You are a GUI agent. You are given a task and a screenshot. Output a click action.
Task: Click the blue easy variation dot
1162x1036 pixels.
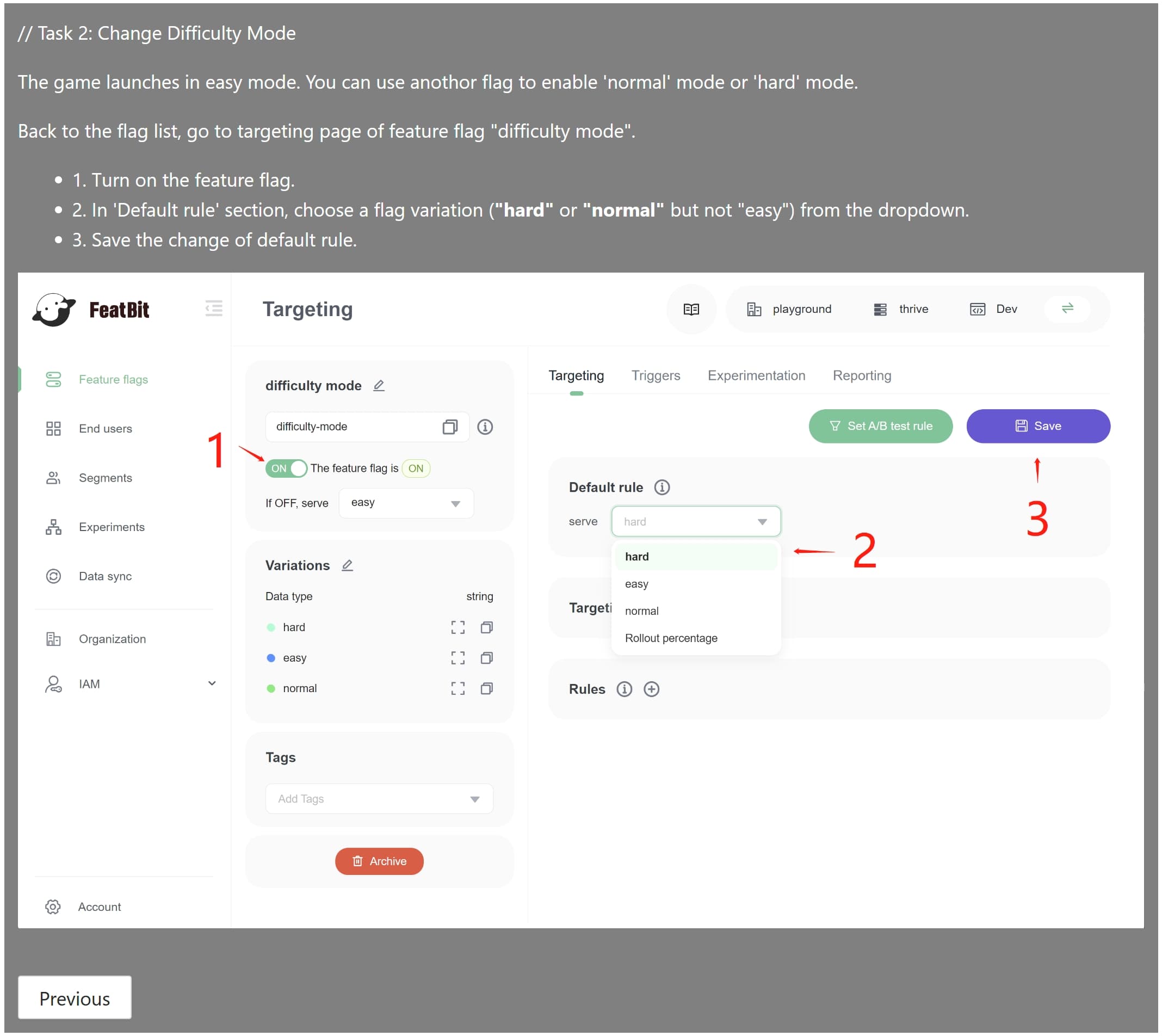tap(271, 658)
